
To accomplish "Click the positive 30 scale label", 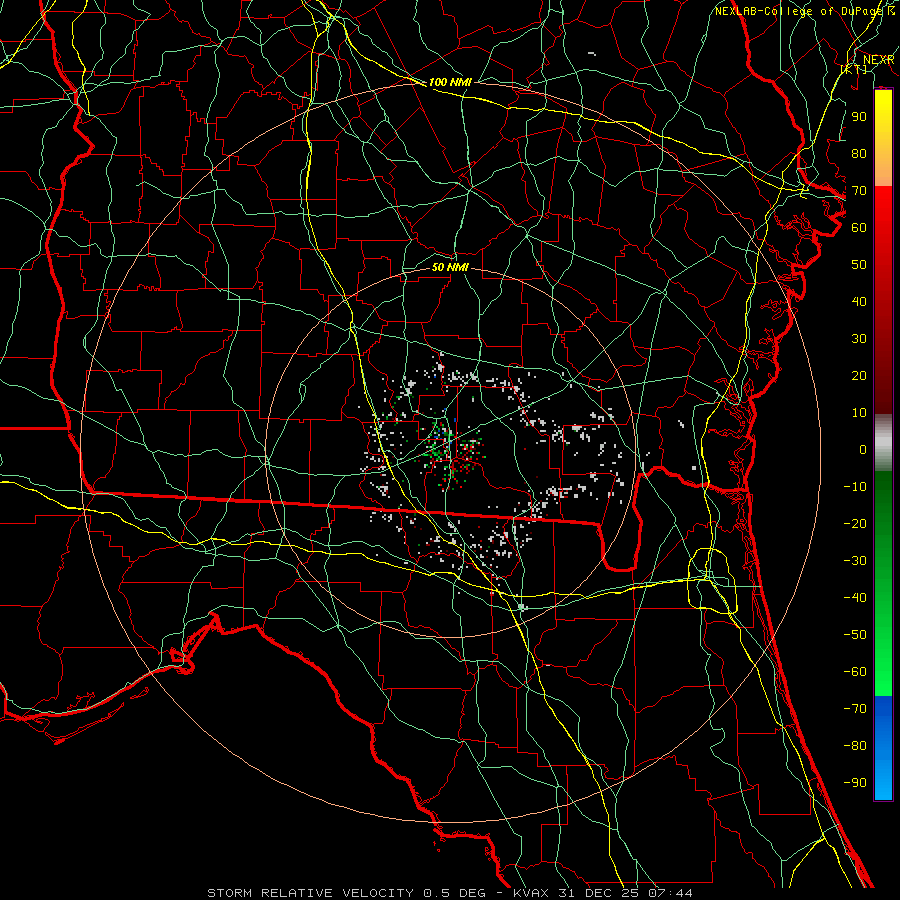I will tap(859, 339).
